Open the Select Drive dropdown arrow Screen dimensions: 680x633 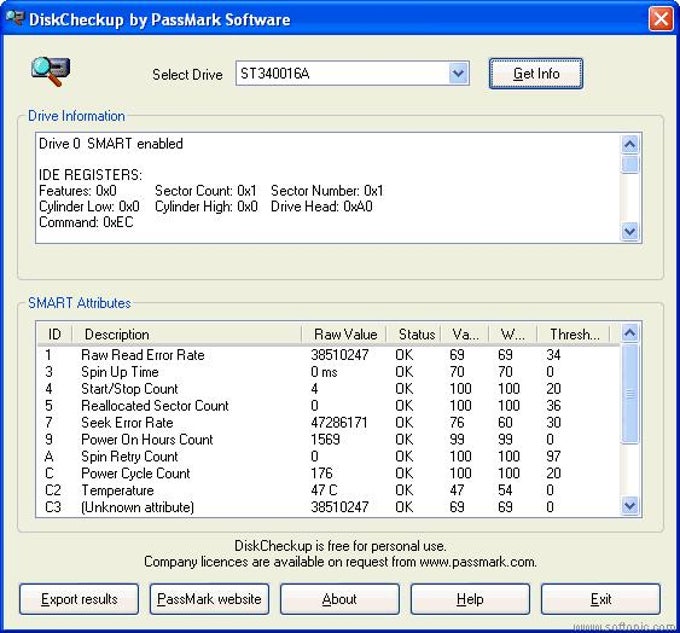pyautogui.click(x=458, y=73)
